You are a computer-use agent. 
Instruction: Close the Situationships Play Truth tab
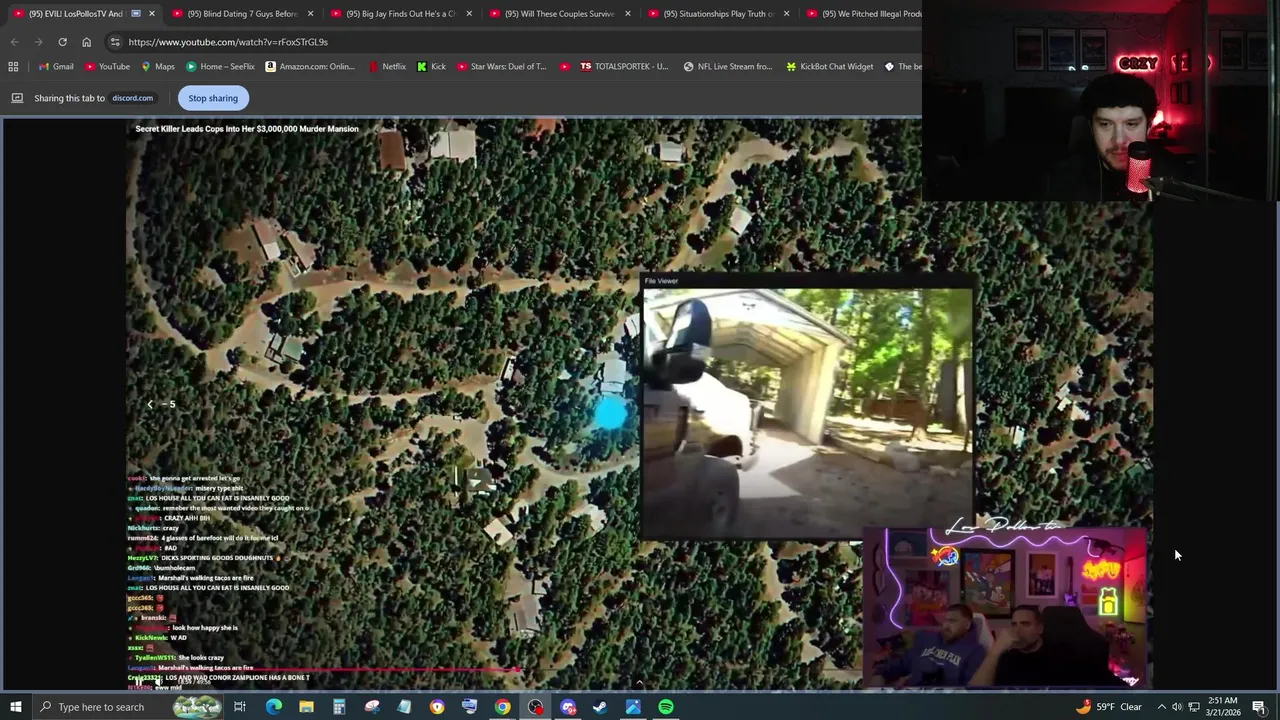tap(787, 14)
